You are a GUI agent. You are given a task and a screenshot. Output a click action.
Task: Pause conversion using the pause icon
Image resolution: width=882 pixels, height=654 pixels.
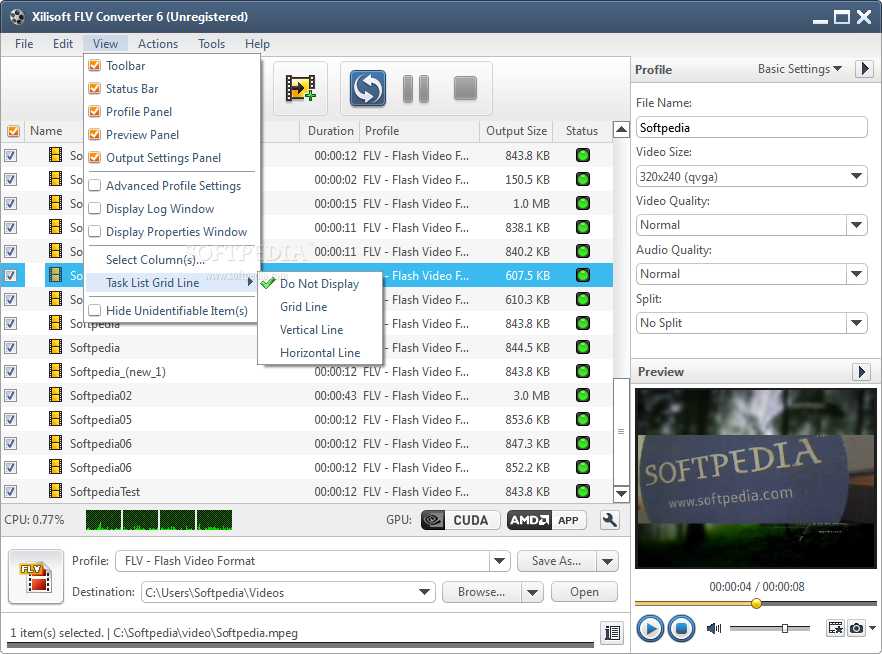416,89
